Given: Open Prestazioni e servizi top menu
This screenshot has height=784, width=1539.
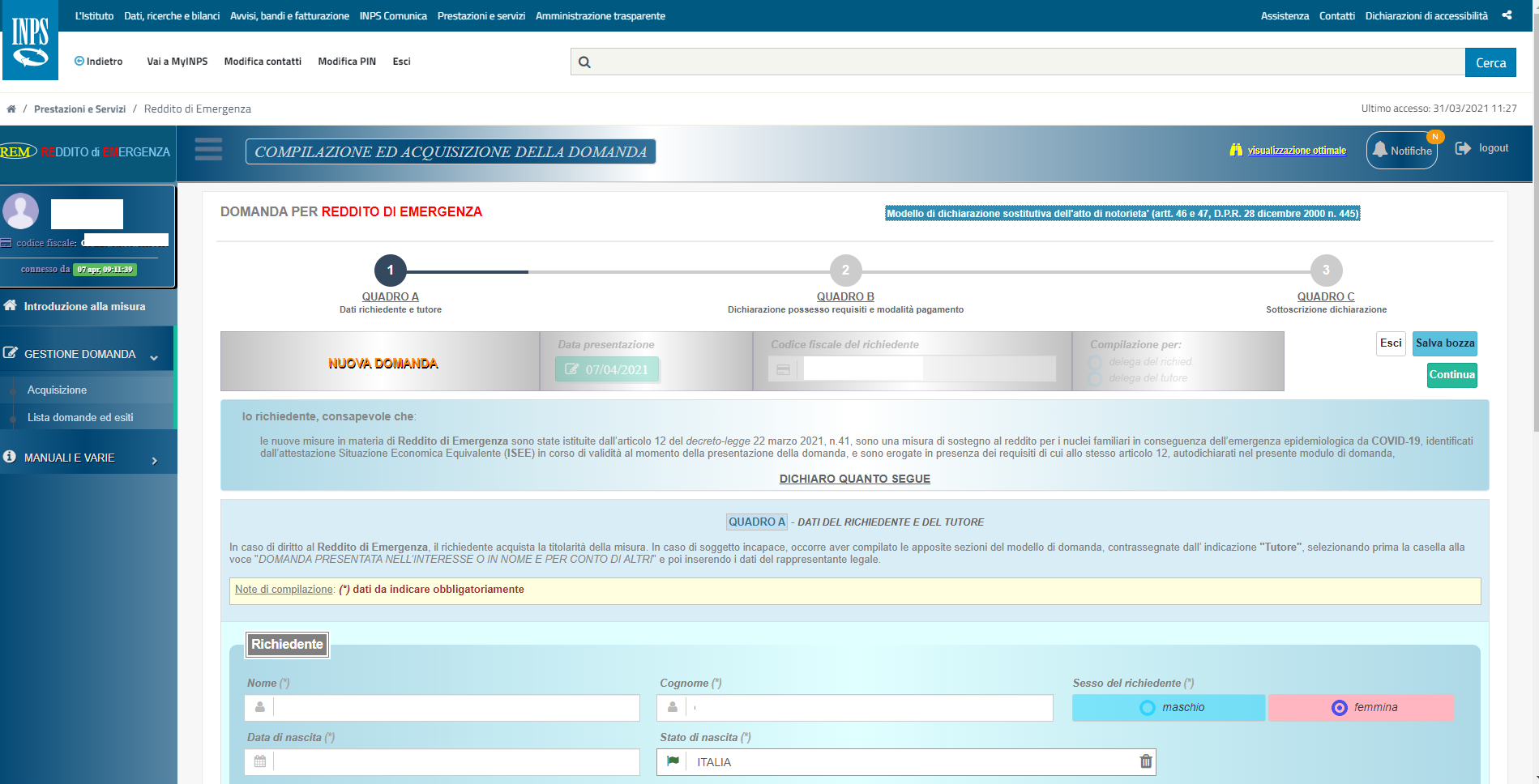Looking at the screenshot, I should coord(481,15).
